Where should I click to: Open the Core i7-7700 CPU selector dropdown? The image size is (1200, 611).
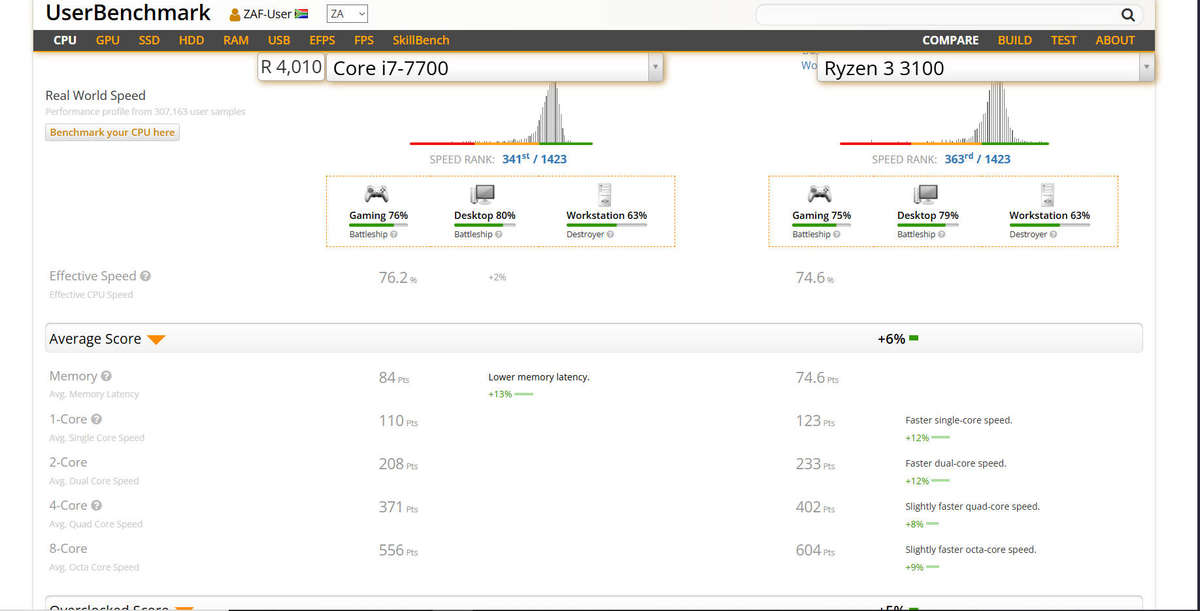[x=655, y=68]
